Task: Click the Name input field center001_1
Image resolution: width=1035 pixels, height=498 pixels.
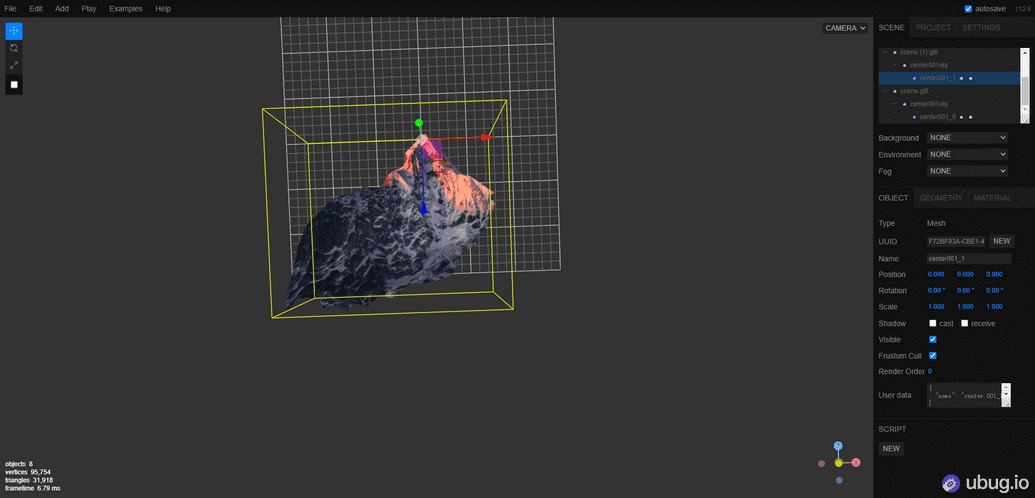Action: pyautogui.click(x=969, y=258)
